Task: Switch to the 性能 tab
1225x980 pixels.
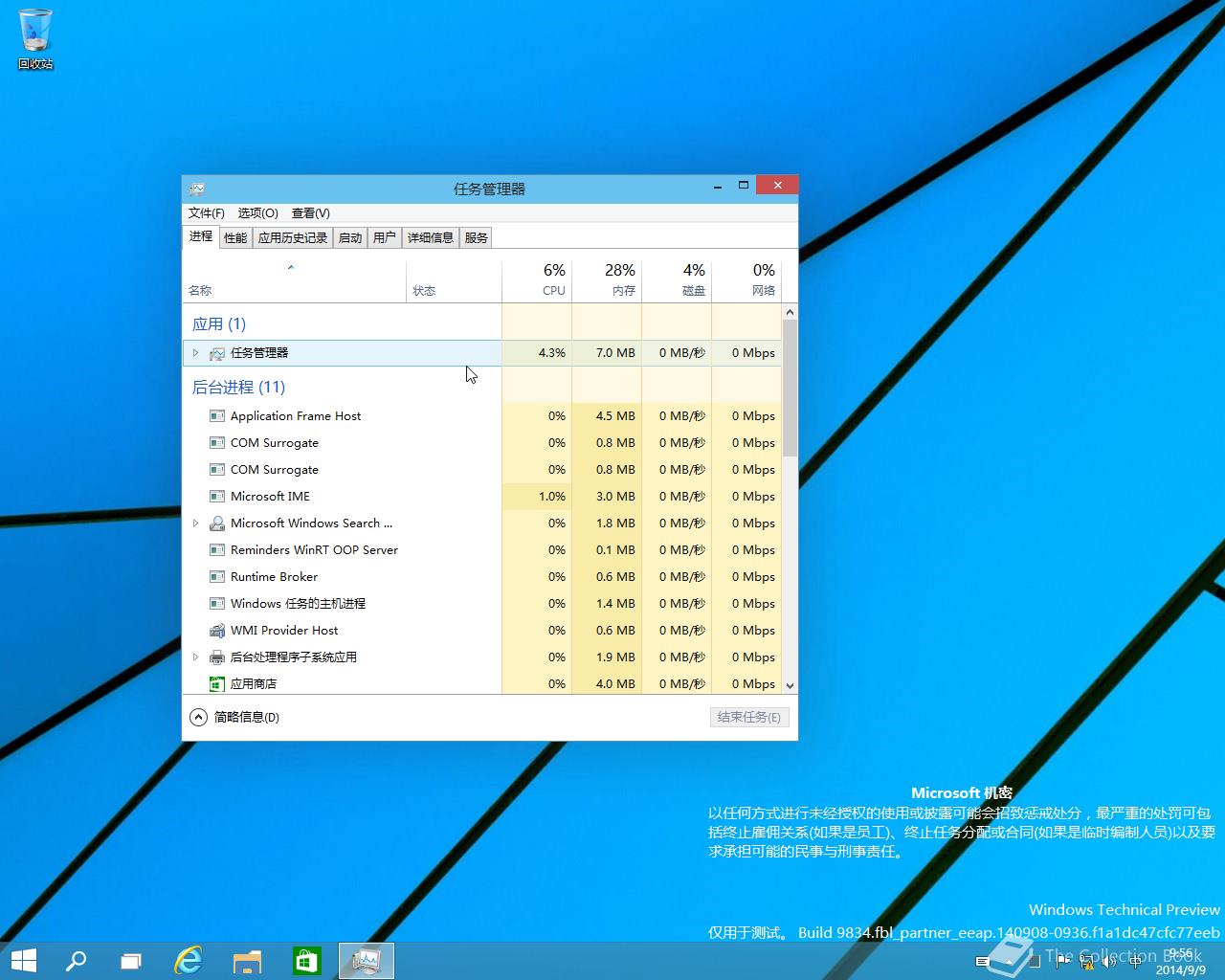Action: [x=235, y=238]
